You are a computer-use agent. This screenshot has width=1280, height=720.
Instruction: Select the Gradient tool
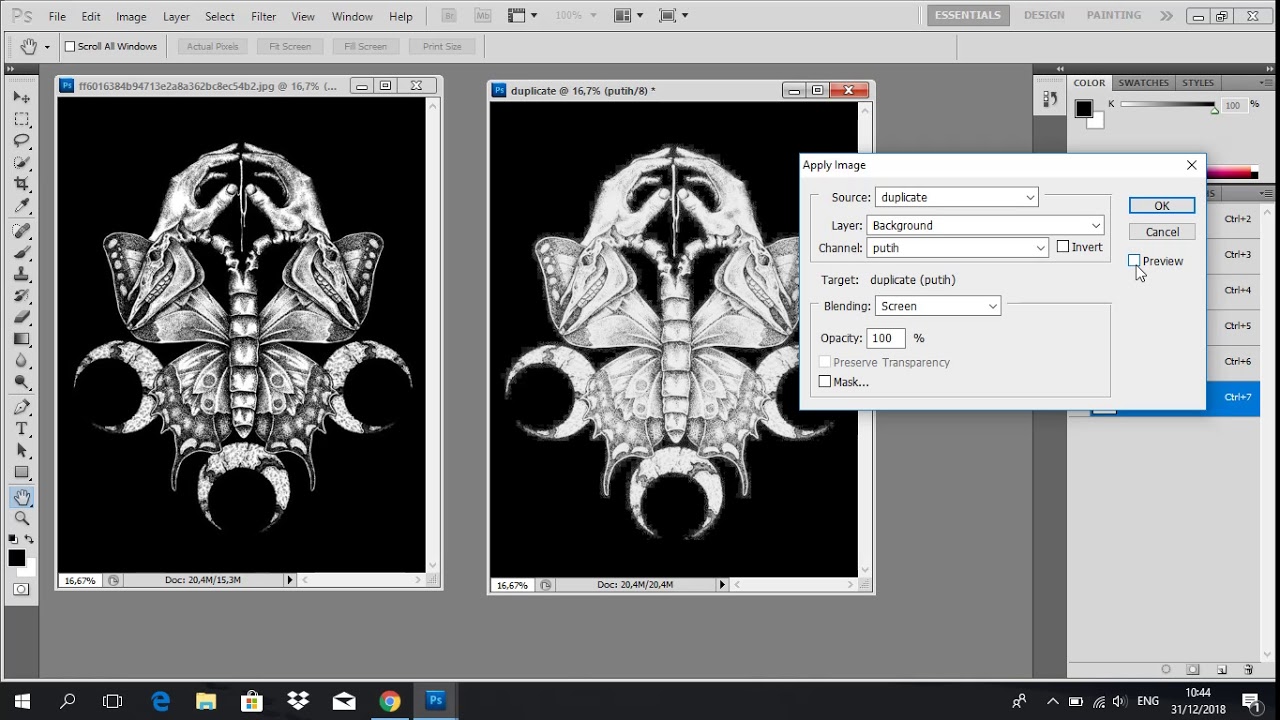click(21, 339)
